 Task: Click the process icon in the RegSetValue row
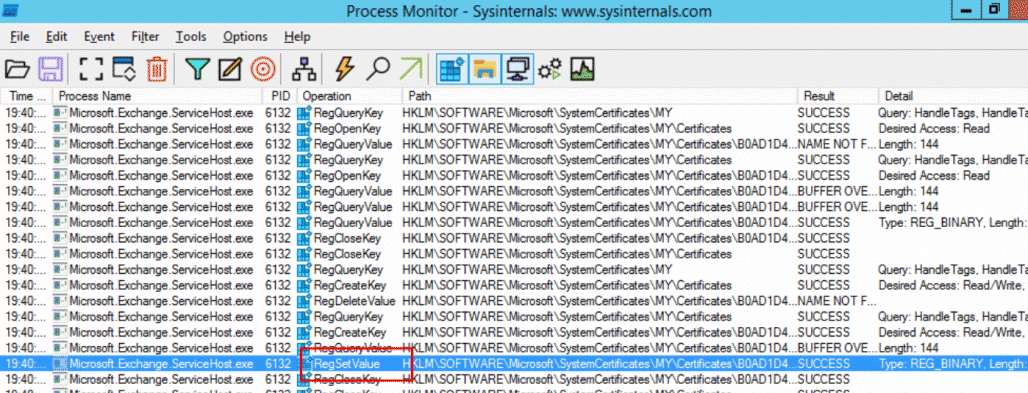point(60,363)
